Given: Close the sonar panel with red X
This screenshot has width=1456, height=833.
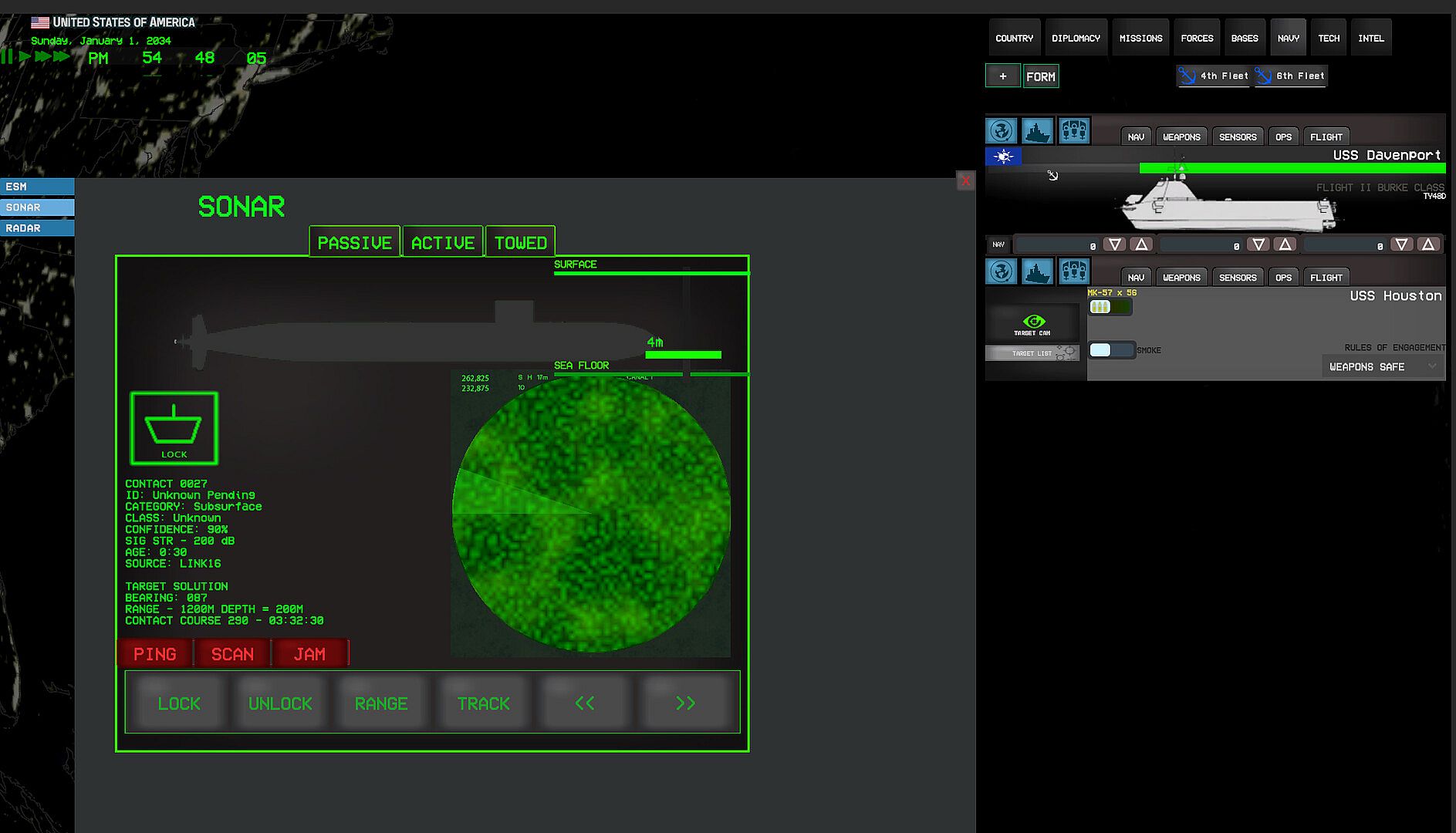Looking at the screenshot, I should coord(965,180).
